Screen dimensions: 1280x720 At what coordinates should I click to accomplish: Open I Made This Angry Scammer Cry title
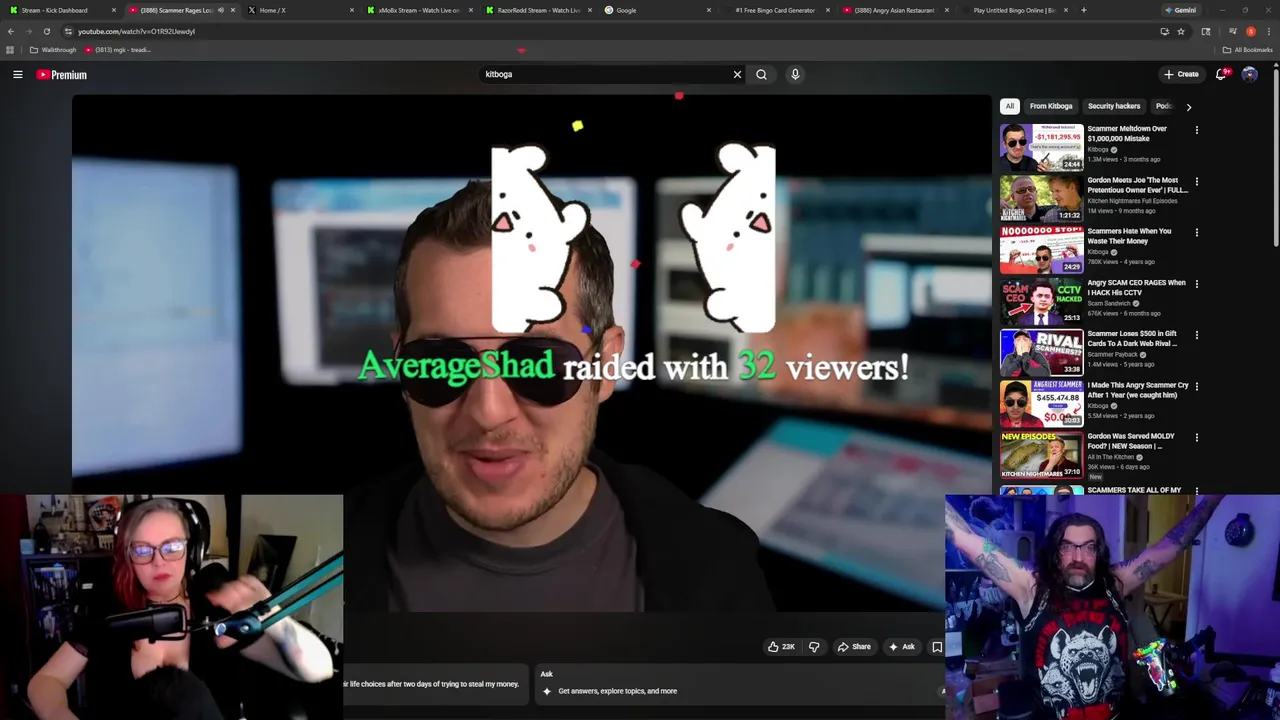1138,390
